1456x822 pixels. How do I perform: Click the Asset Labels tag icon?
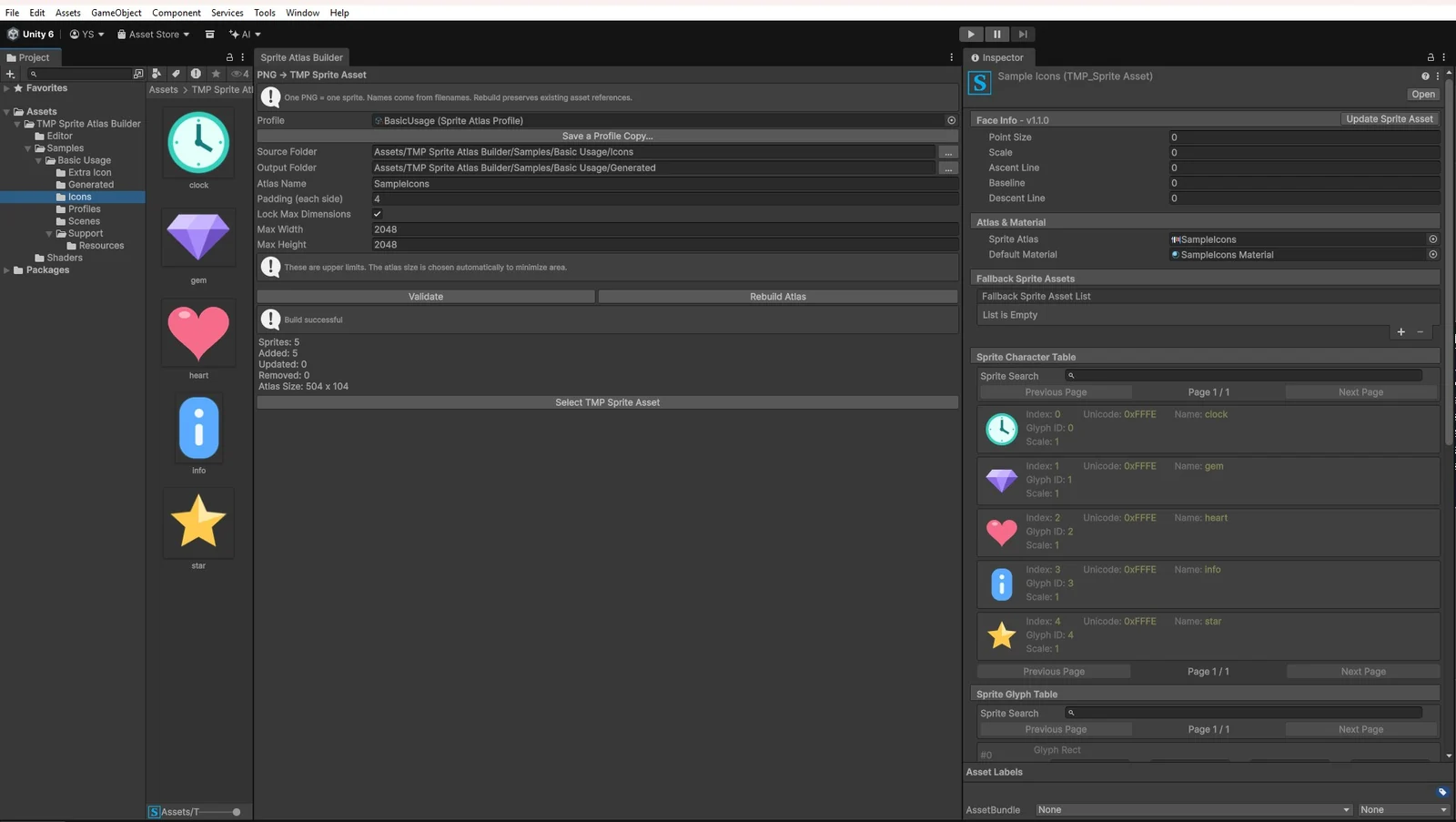pos(1442,792)
